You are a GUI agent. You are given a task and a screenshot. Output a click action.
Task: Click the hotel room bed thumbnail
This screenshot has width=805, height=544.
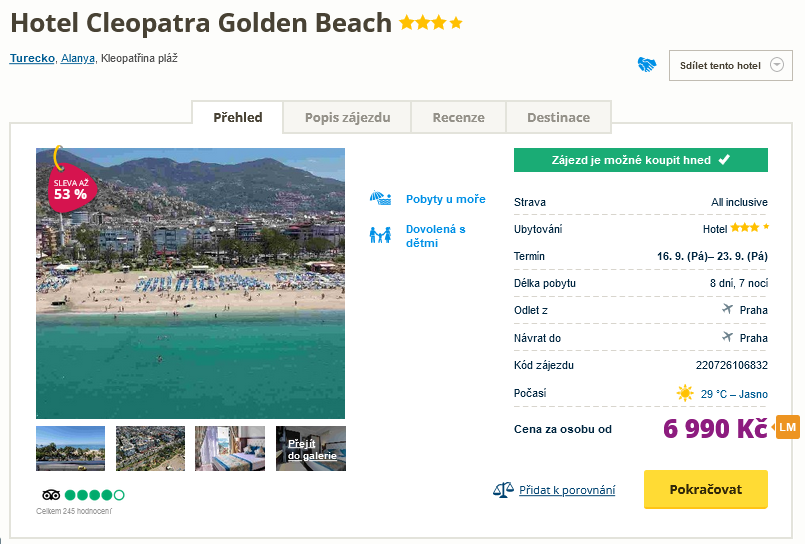(230, 449)
